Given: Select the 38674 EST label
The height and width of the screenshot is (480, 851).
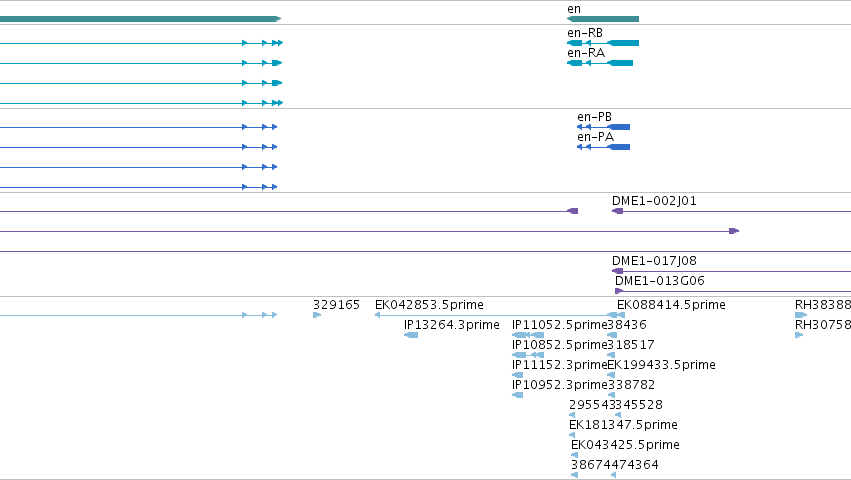Looking at the screenshot, I should (590, 465).
